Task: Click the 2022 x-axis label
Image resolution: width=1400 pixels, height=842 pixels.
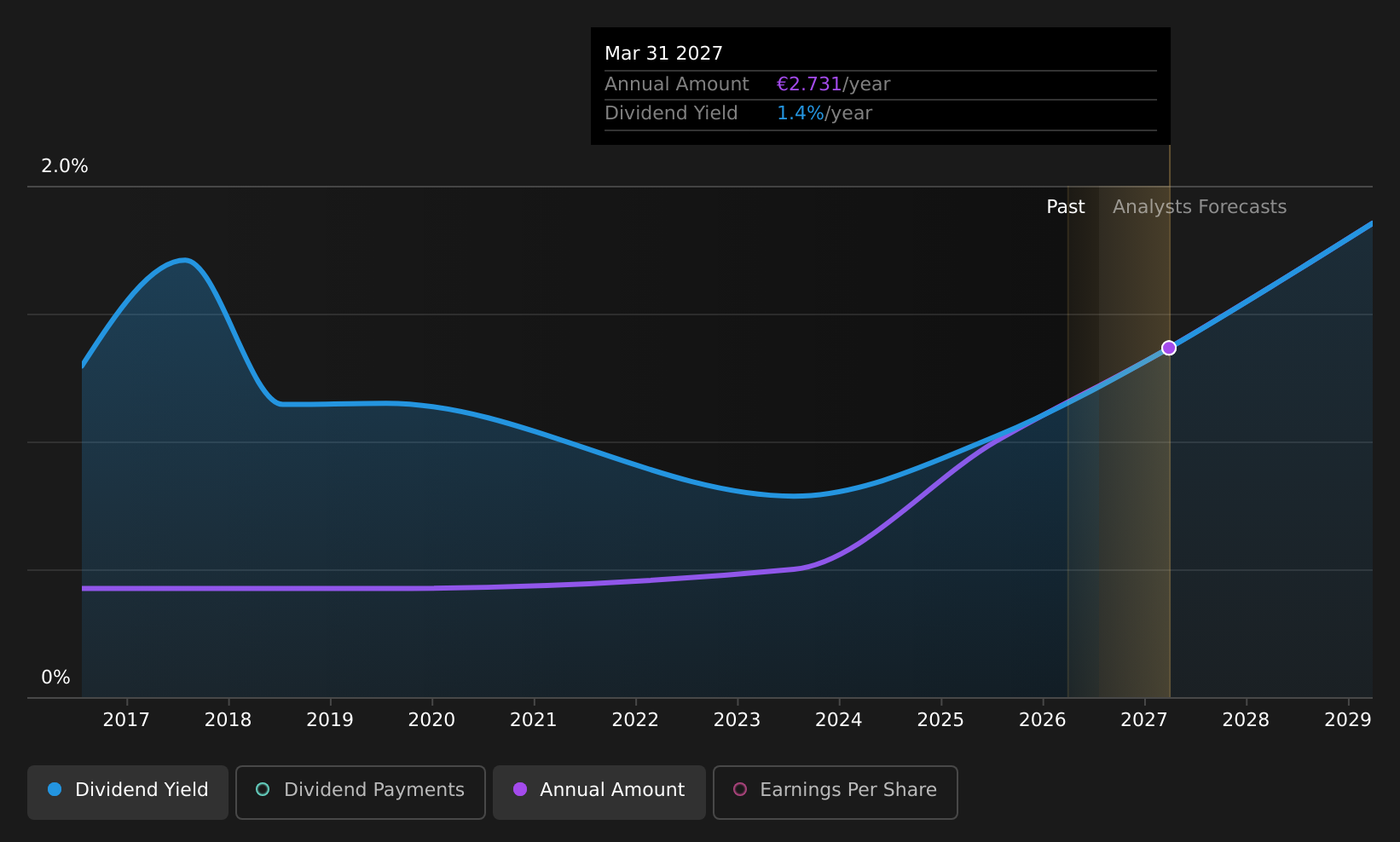Action: 635,720
